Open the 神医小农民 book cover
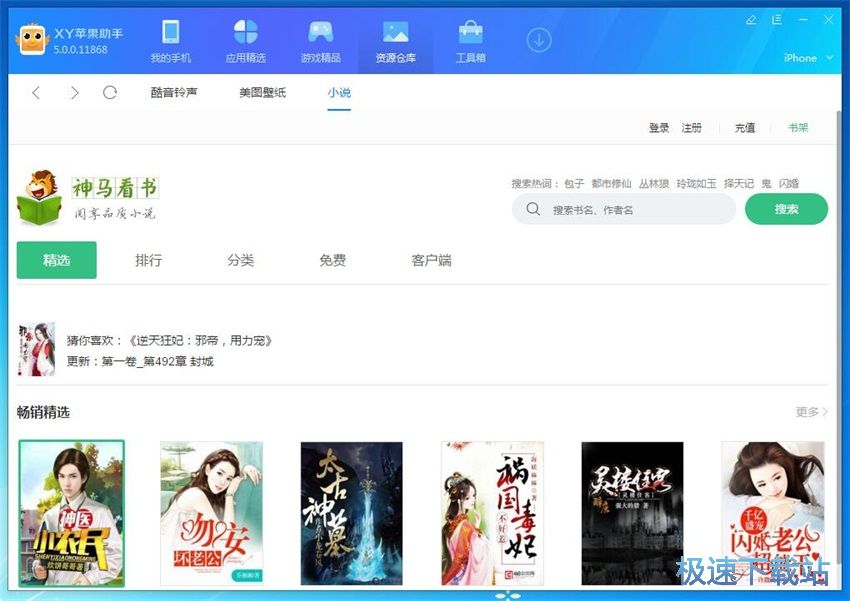Screen dimensions: 850x601 [72, 513]
